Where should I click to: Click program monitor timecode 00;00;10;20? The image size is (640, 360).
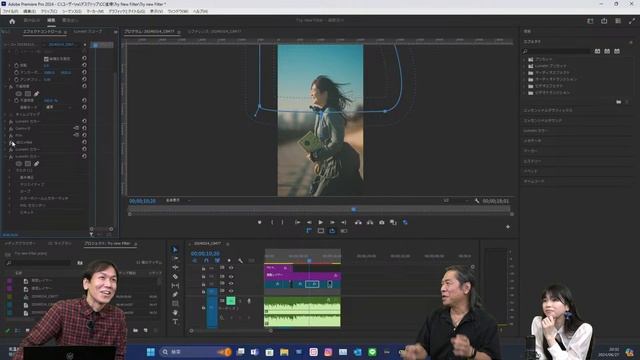click(x=142, y=201)
